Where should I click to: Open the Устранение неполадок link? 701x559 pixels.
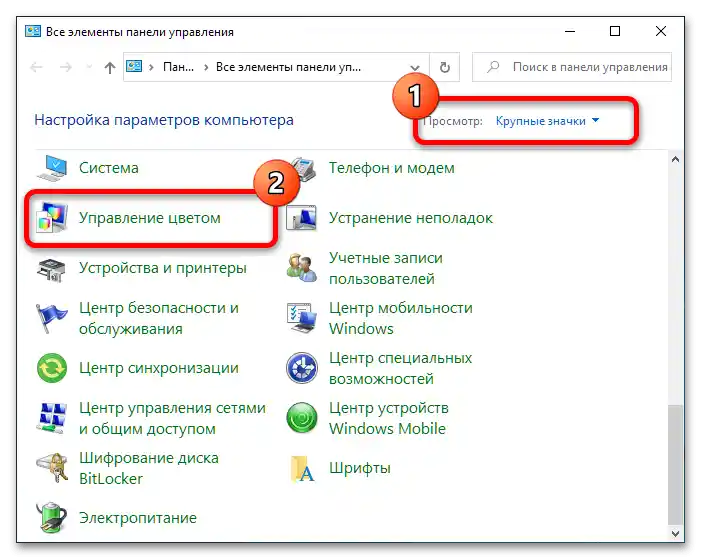[411, 218]
